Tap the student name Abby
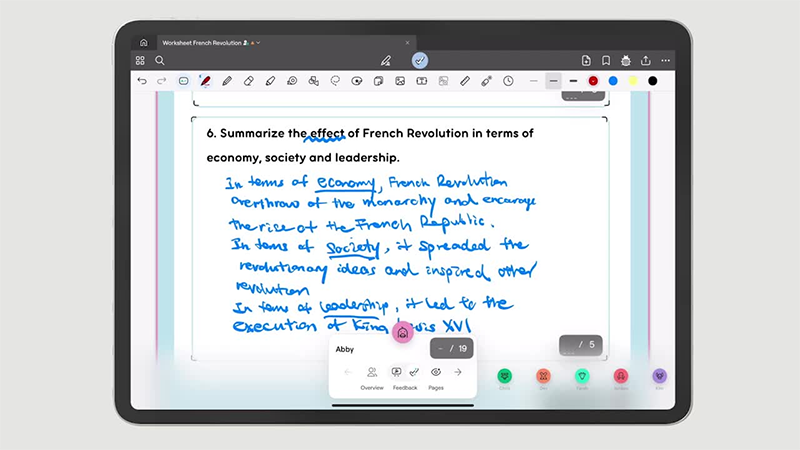 [344, 349]
